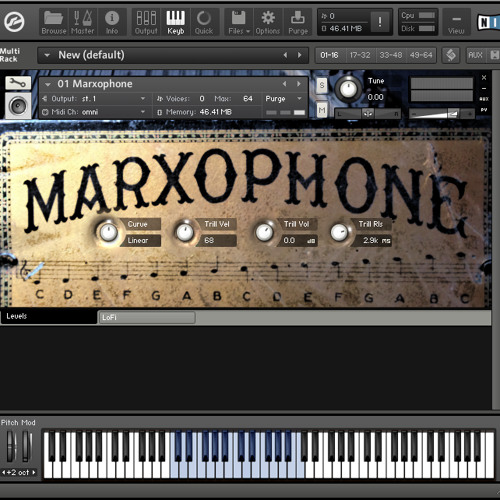500x500 pixels.
Task: Switch to instrument page 17-32
Action: coord(360,55)
